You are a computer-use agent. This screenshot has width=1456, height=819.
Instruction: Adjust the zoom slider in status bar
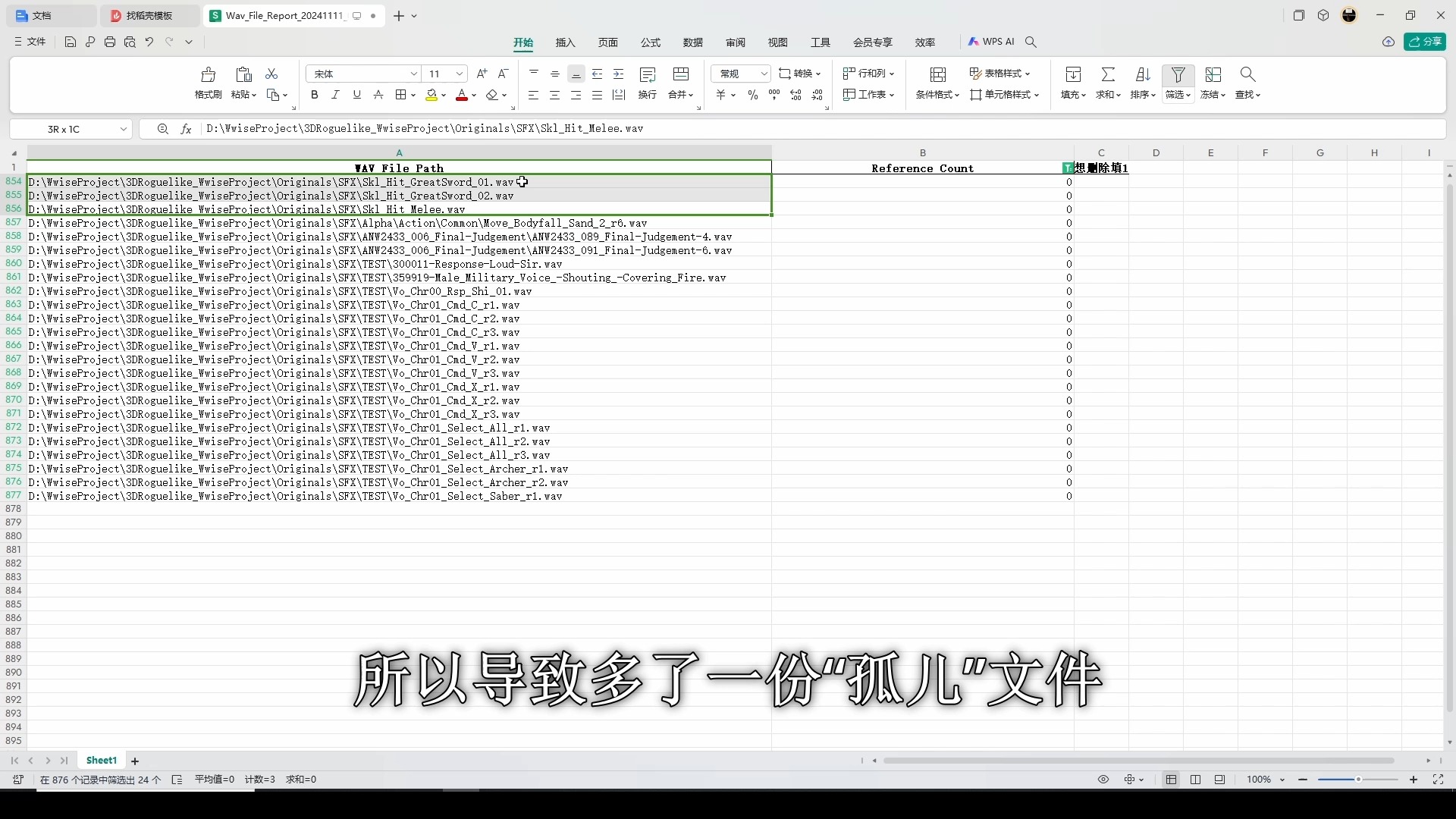click(1358, 780)
